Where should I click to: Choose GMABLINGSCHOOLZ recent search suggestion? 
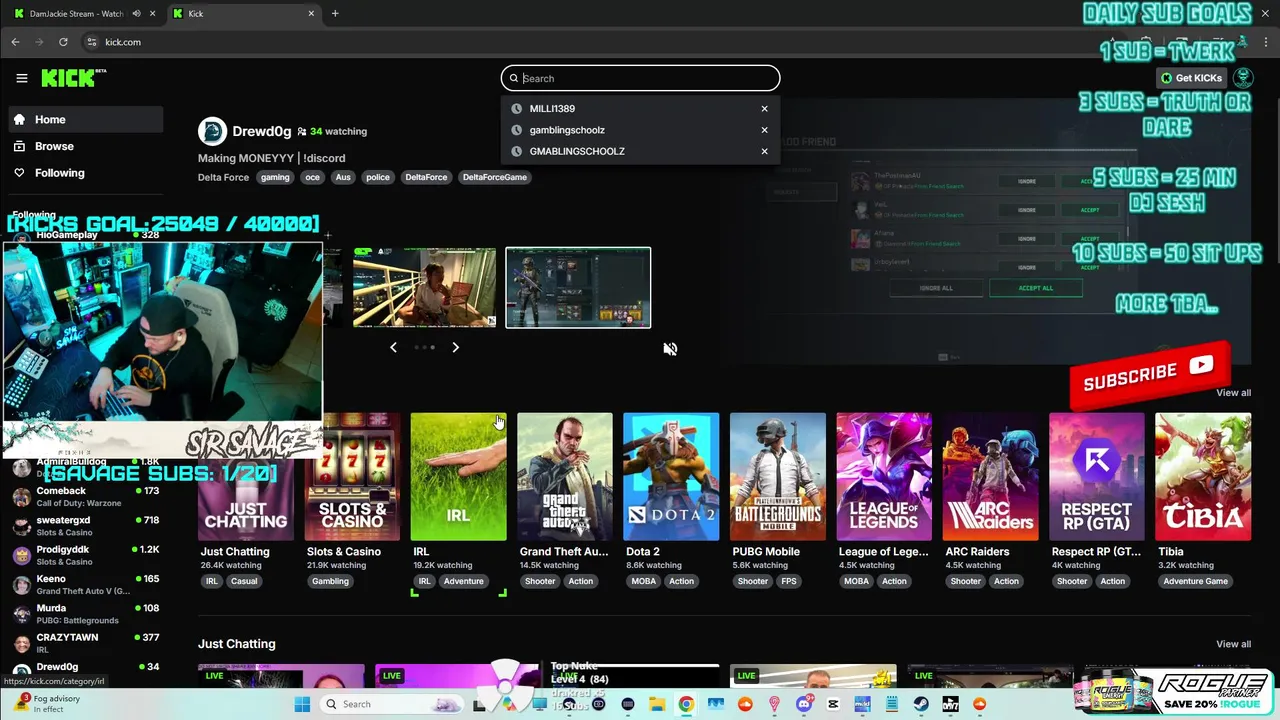[x=577, y=151]
